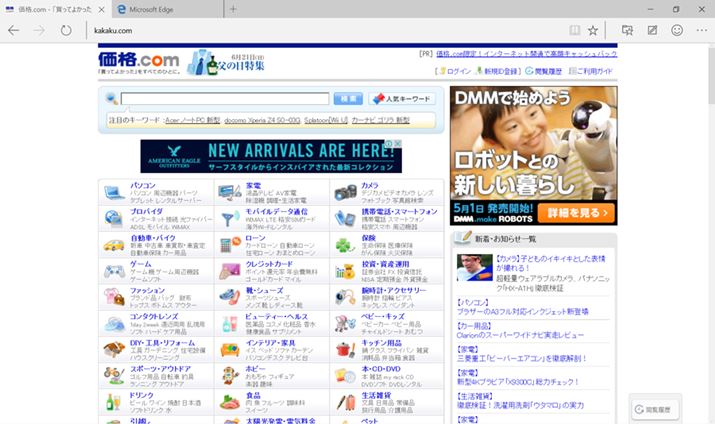Add page to favorites with star icon

click(593, 31)
